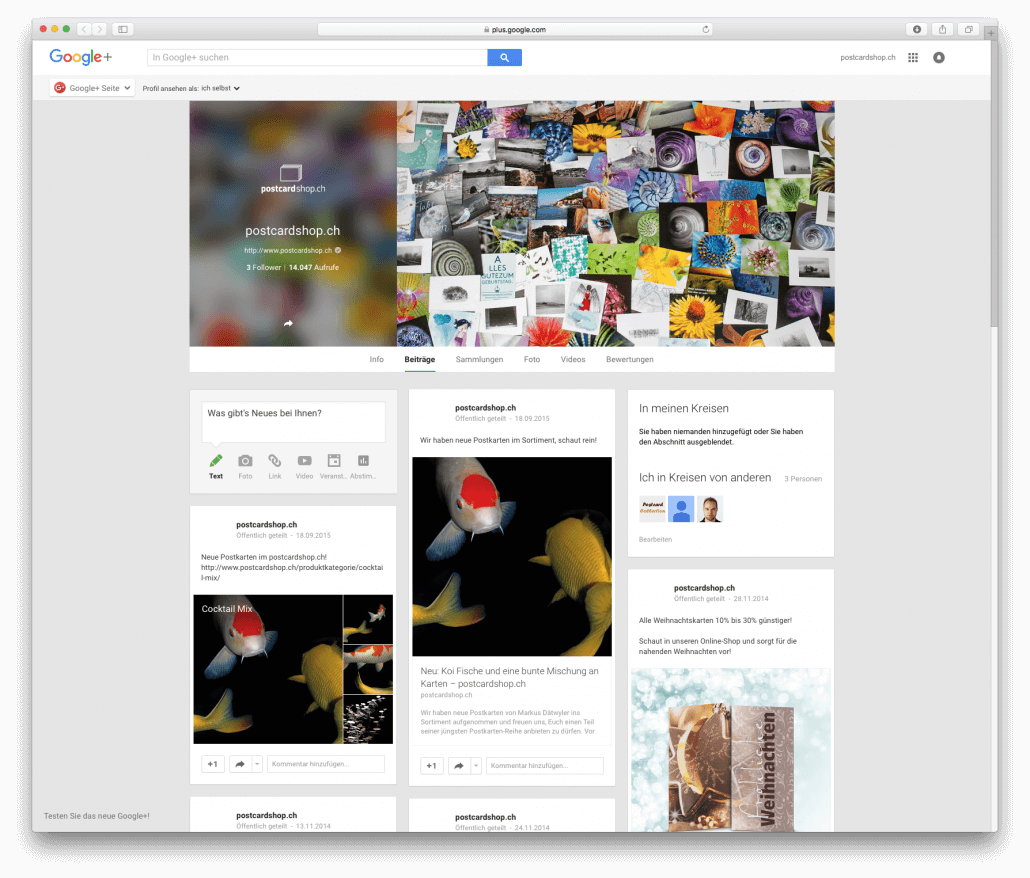Open the Sammlungen tab
This screenshot has height=878, width=1030.
coord(480,359)
